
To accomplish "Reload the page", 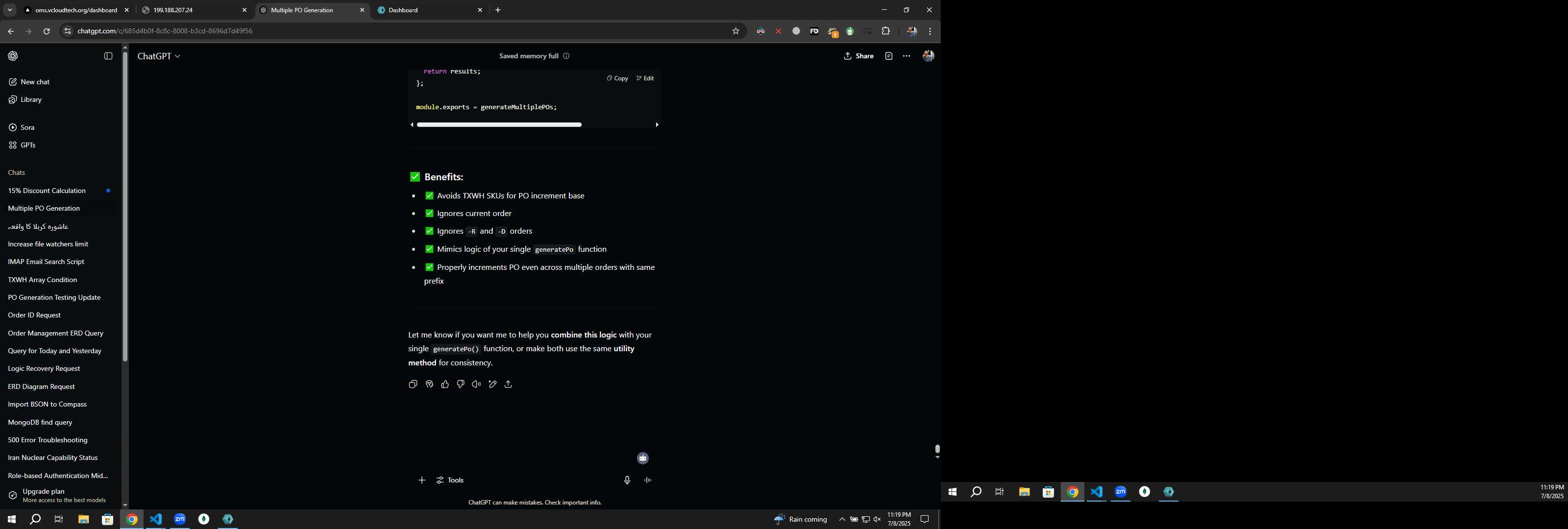I will [x=46, y=31].
